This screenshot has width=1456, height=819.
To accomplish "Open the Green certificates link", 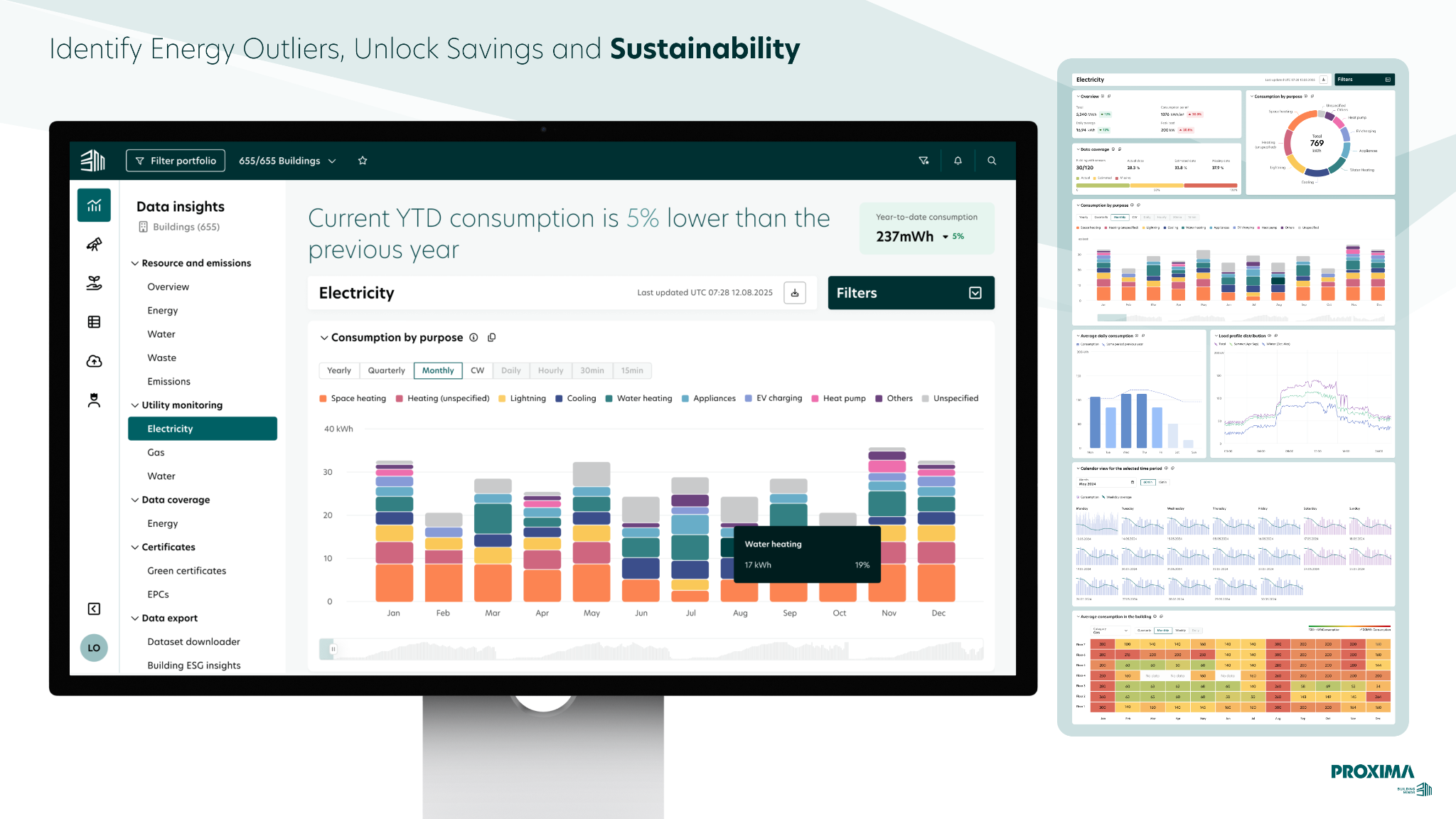I will [x=186, y=571].
